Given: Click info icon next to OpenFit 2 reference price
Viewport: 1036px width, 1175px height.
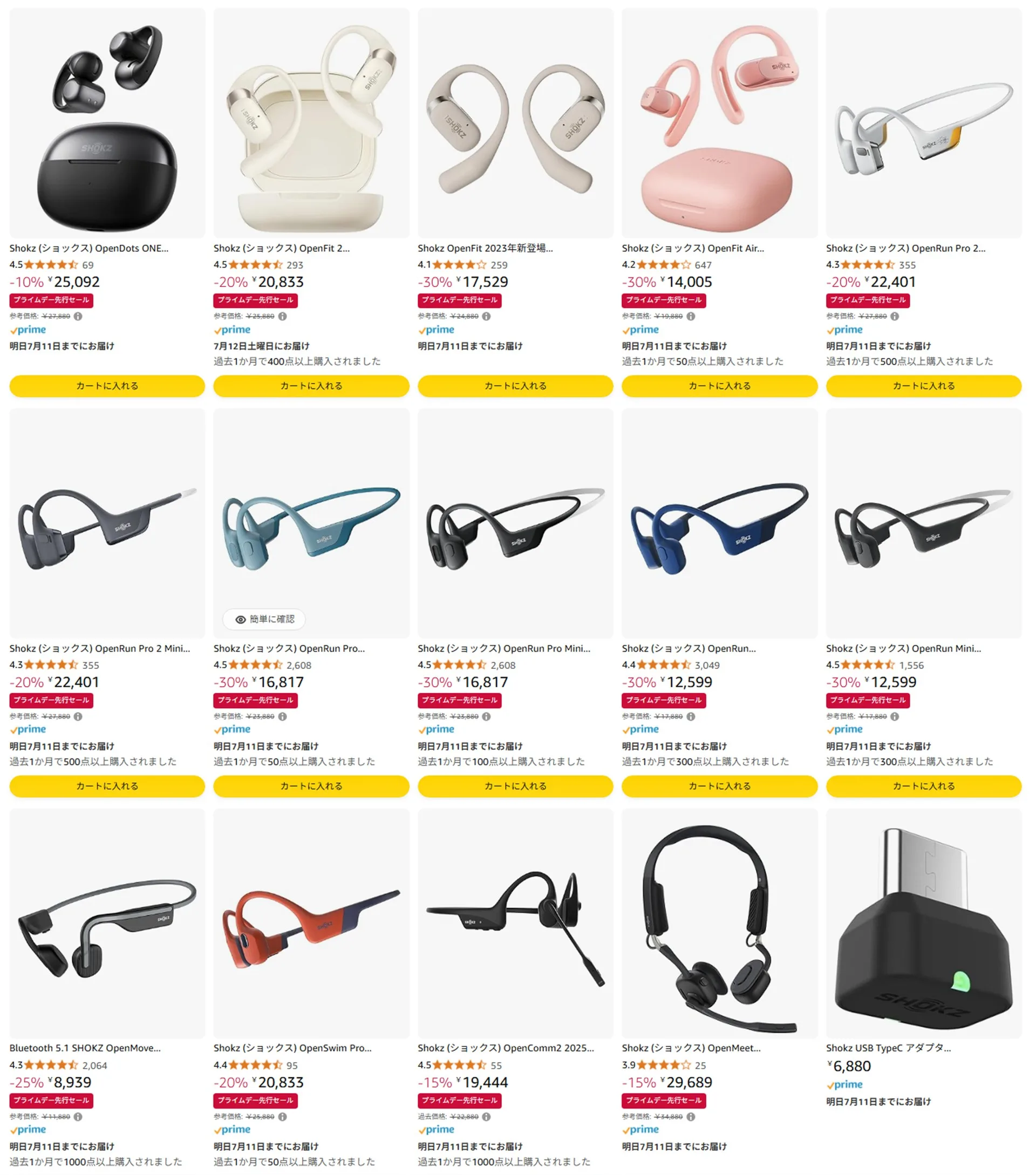Looking at the screenshot, I should click(282, 316).
